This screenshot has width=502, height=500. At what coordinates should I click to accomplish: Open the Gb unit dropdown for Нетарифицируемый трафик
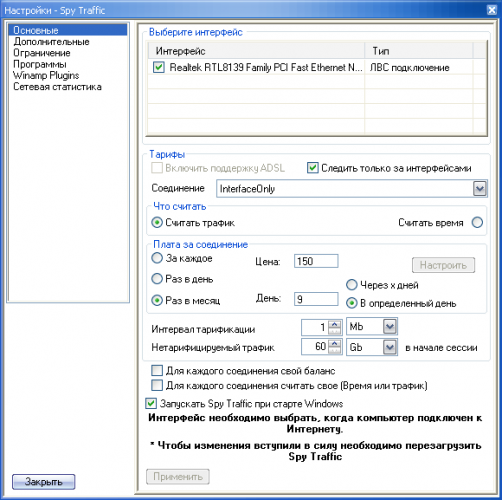(x=390, y=347)
